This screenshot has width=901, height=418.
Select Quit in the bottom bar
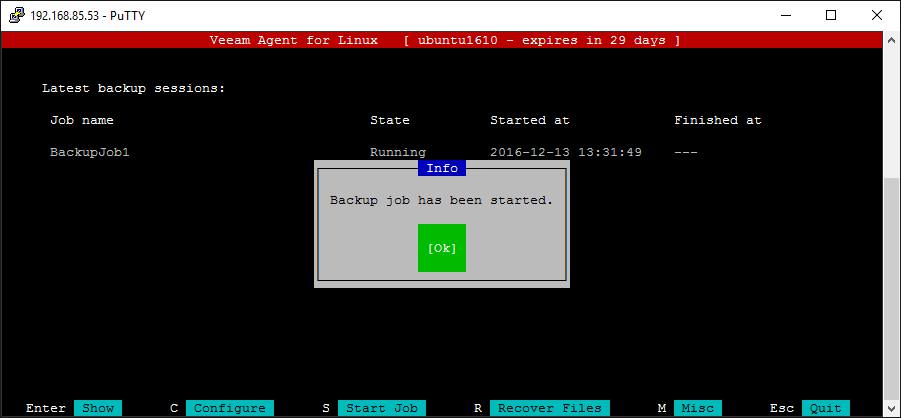[x=826, y=408]
